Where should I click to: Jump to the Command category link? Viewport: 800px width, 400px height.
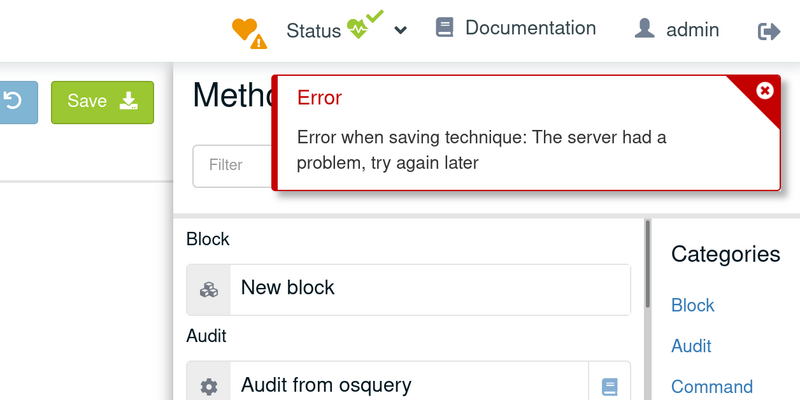pyautogui.click(x=712, y=386)
